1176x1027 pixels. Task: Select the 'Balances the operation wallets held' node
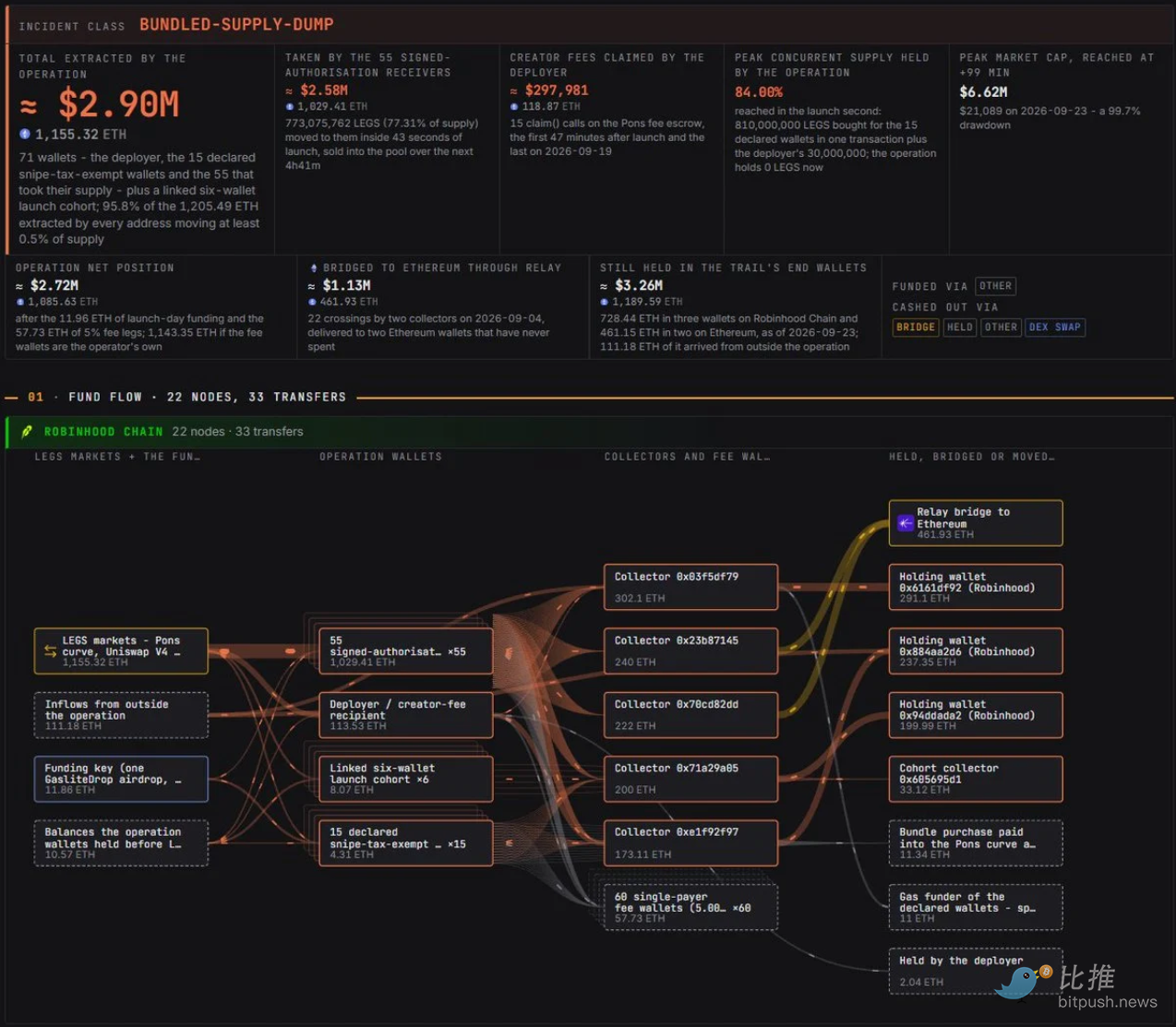(x=121, y=842)
